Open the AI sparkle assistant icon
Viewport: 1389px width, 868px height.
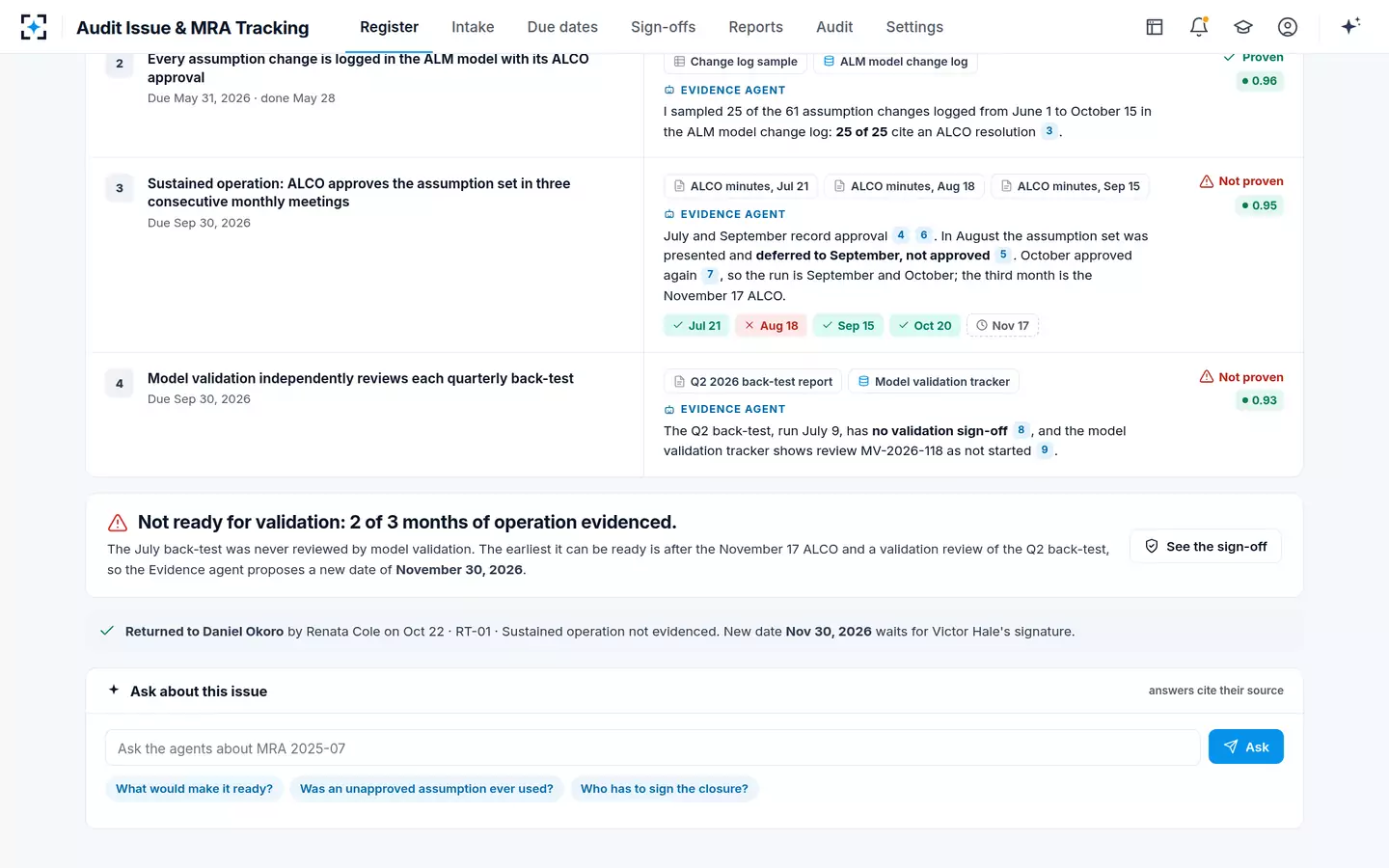pyautogui.click(x=1350, y=26)
